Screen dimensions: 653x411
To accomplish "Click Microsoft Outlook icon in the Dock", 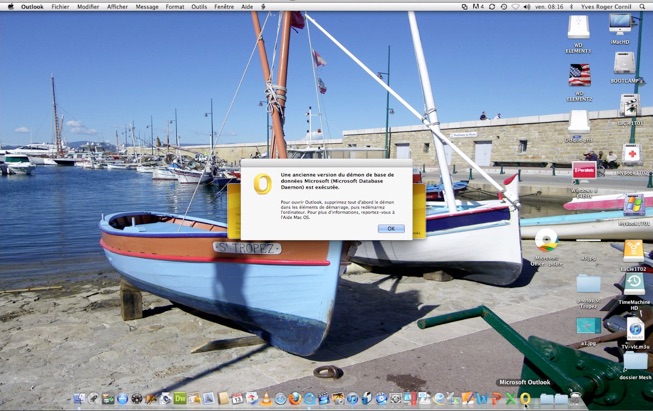I will coord(525,399).
